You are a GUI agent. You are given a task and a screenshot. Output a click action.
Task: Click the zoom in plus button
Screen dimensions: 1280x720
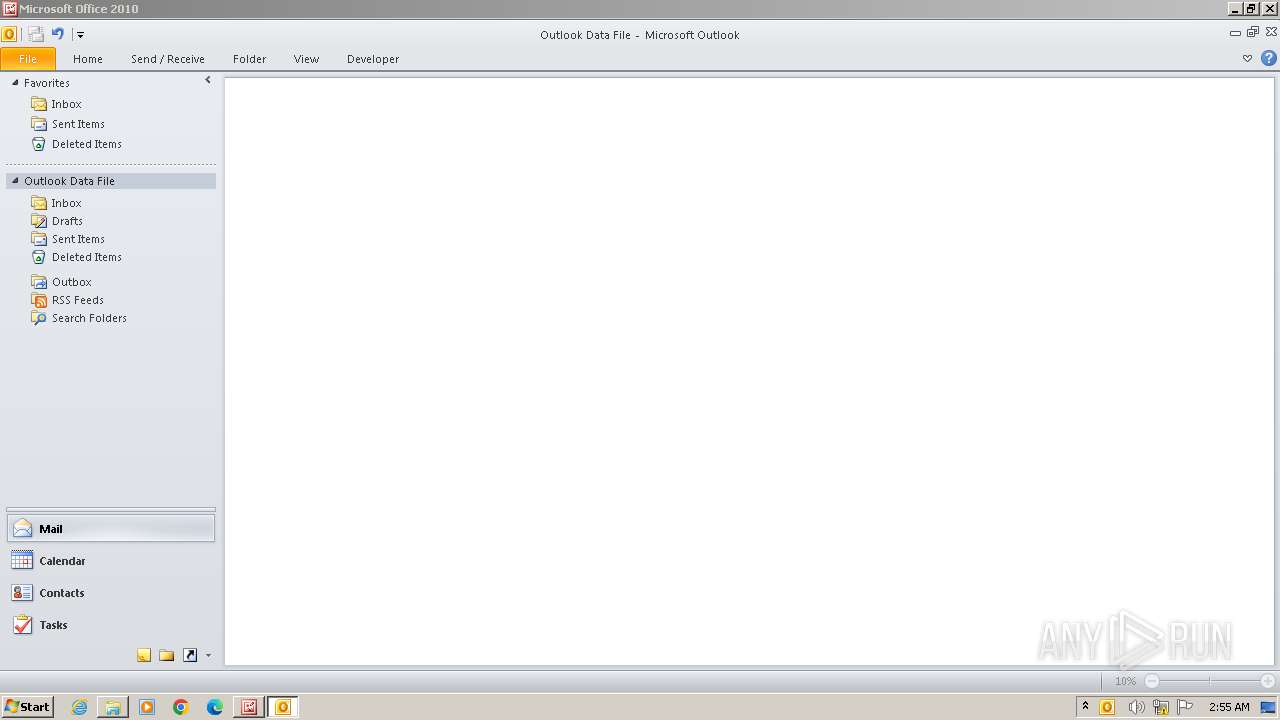tap(1267, 681)
